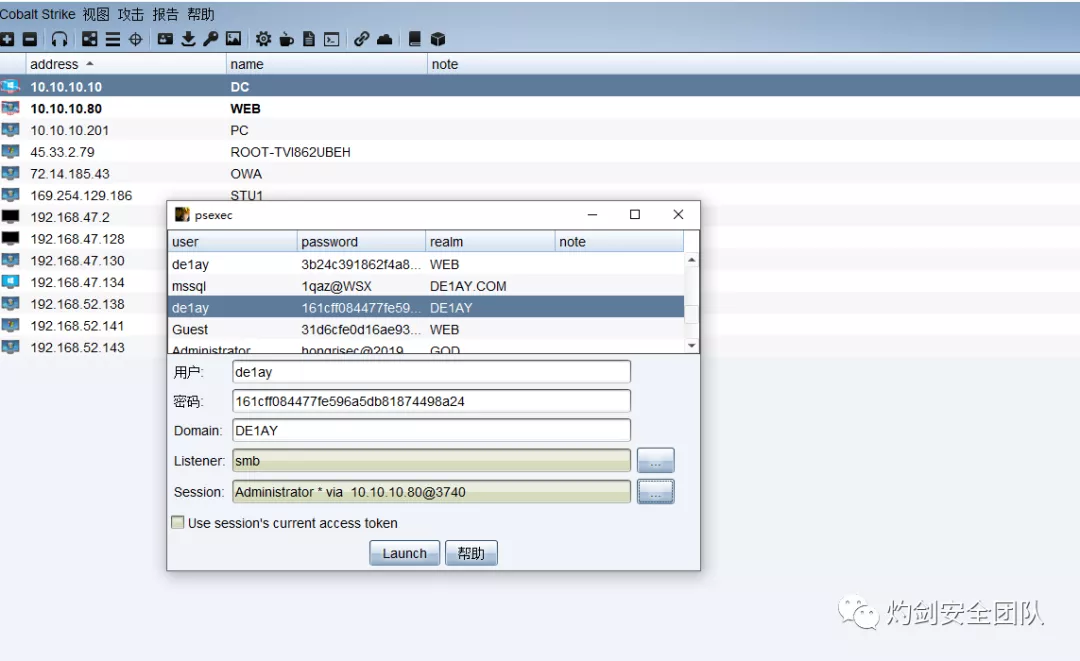Click the Session field showing Administrator
Screen dimensions: 1080x661
431,492
